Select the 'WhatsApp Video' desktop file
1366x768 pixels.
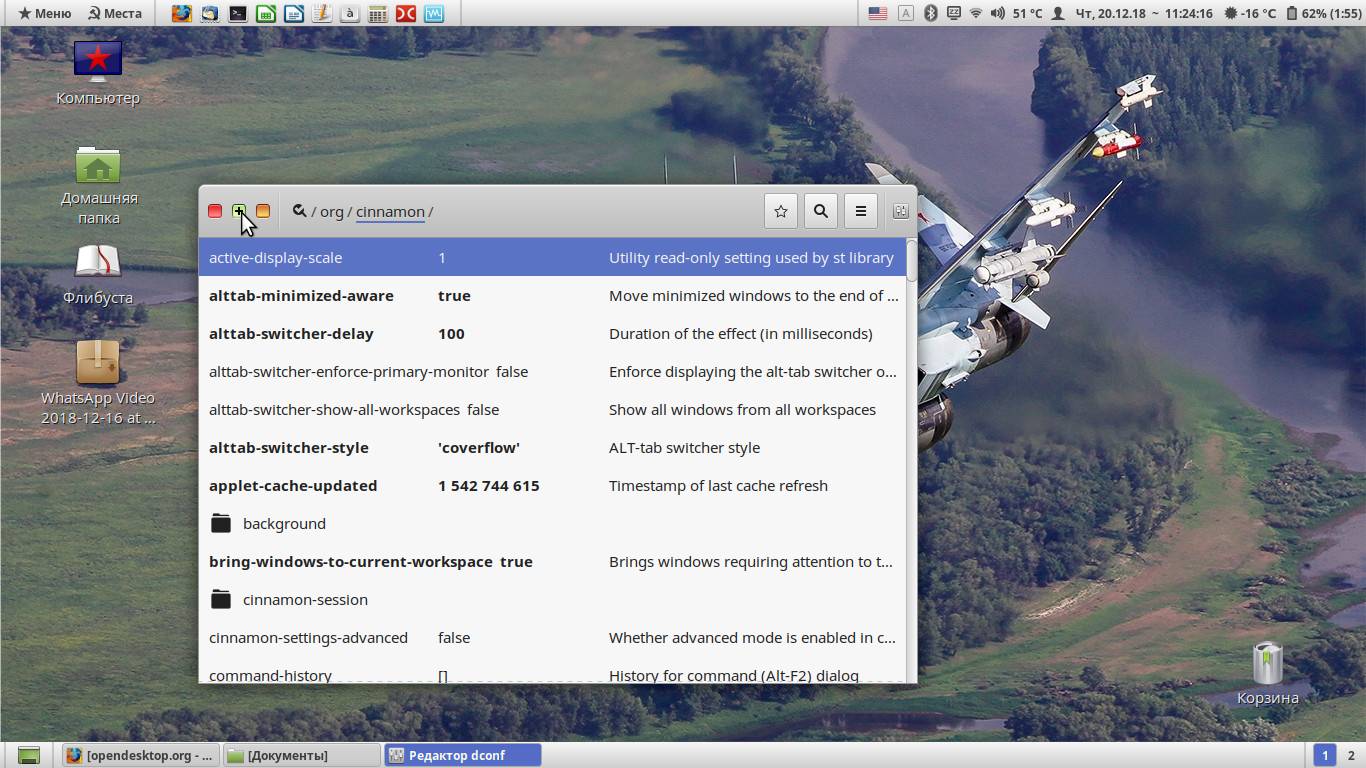98,383
